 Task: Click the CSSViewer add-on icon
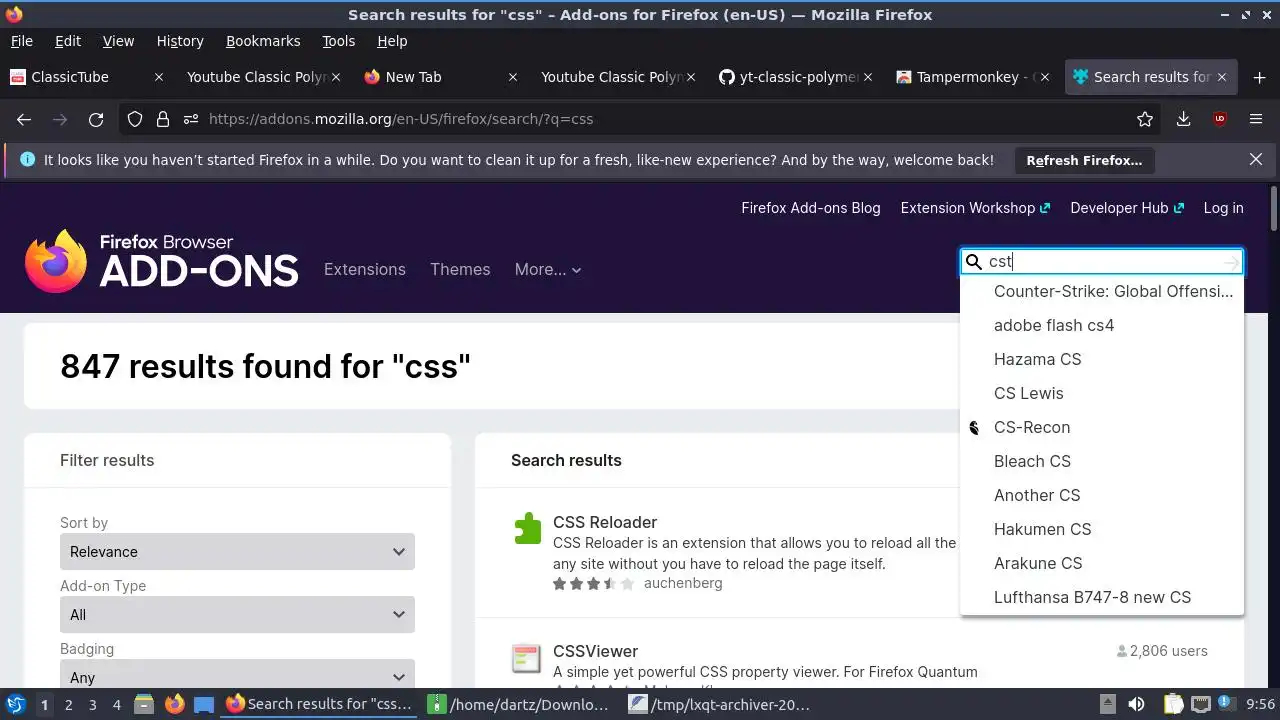(526, 657)
